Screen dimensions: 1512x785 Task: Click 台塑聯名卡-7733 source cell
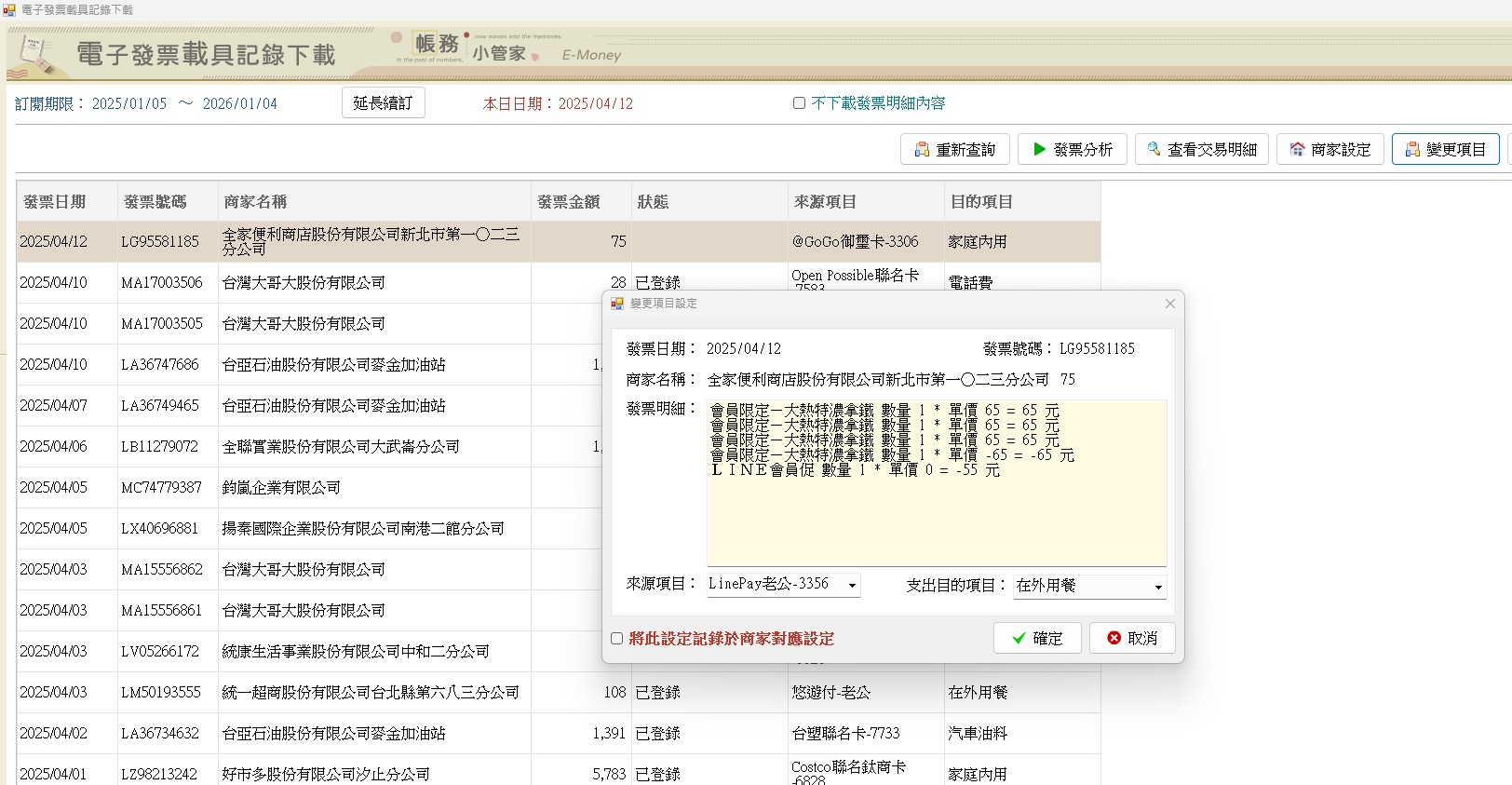pyautogui.click(x=866, y=733)
